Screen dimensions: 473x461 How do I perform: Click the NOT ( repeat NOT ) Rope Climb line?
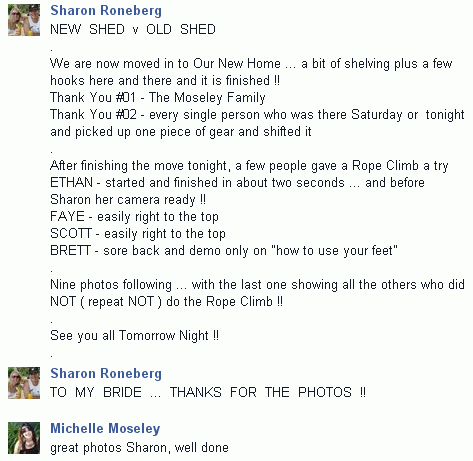(x=166, y=302)
